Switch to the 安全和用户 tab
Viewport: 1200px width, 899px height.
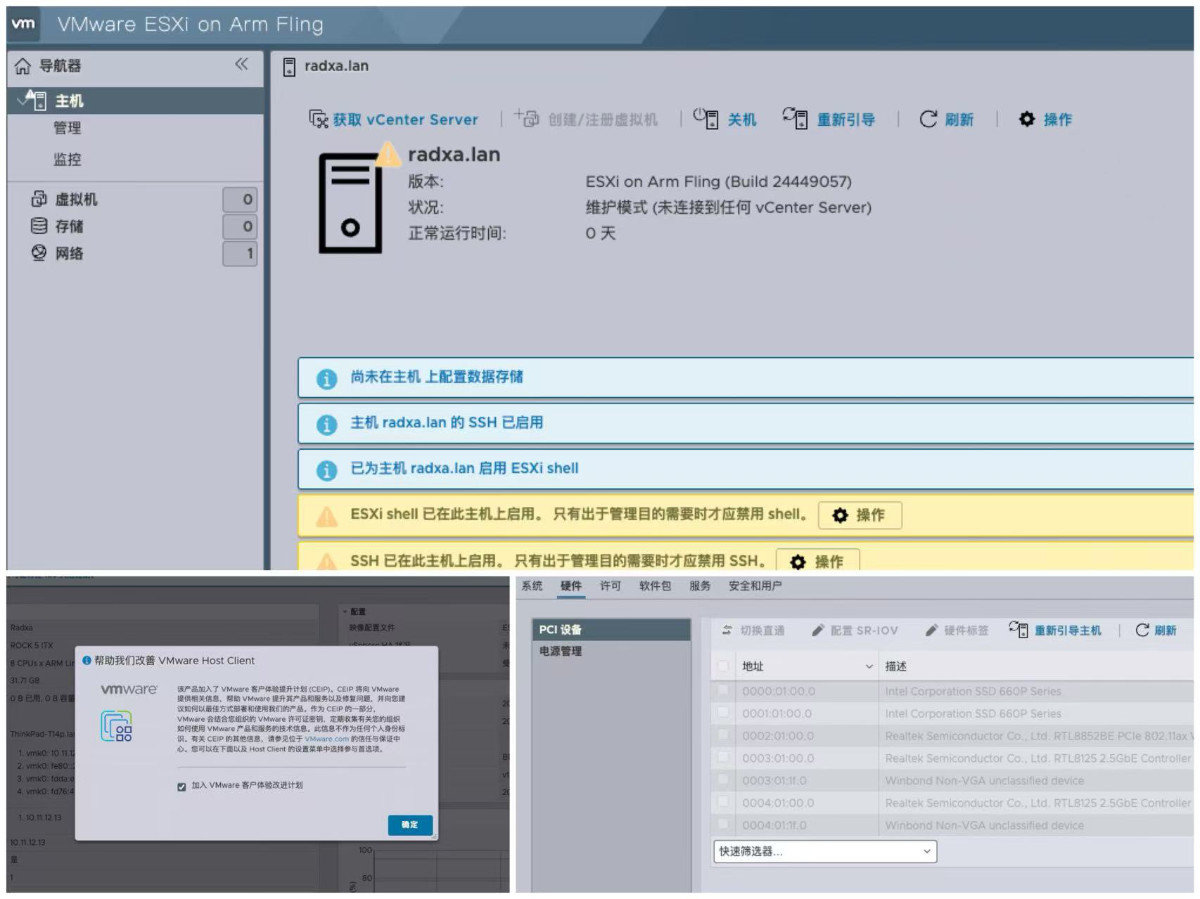[x=755, y=587]
